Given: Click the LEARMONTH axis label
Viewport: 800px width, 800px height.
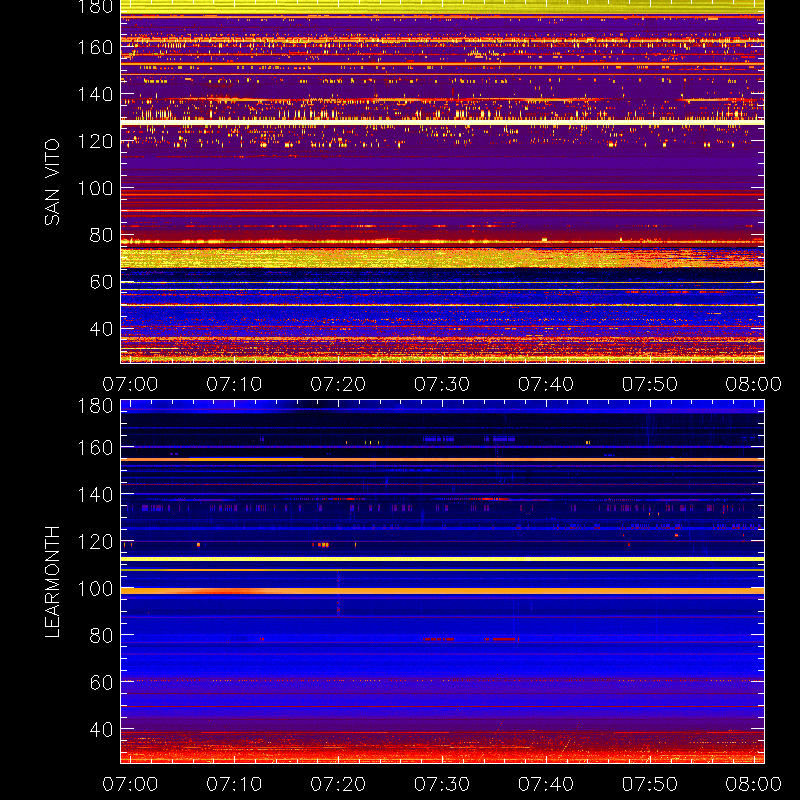Looking at the screenshot, I should coord(52,582).
